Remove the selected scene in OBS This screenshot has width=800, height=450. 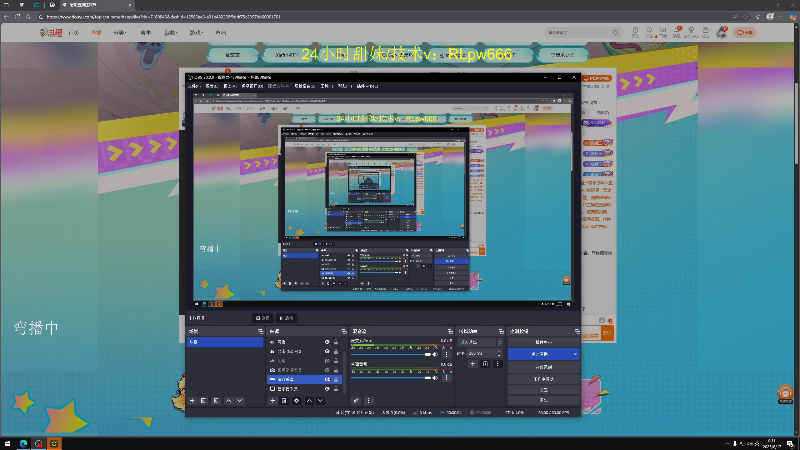pos(204,401)
